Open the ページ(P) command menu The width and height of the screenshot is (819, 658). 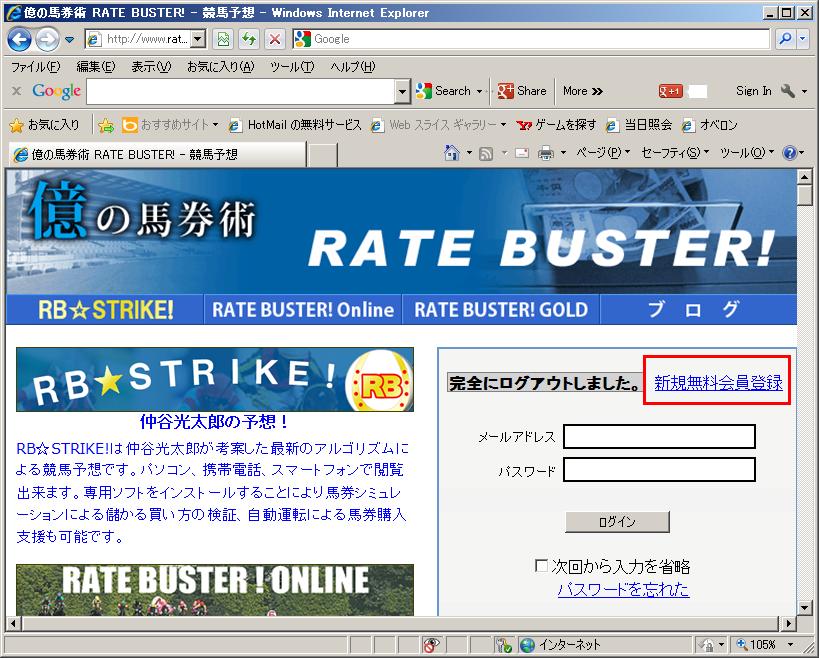603,152
